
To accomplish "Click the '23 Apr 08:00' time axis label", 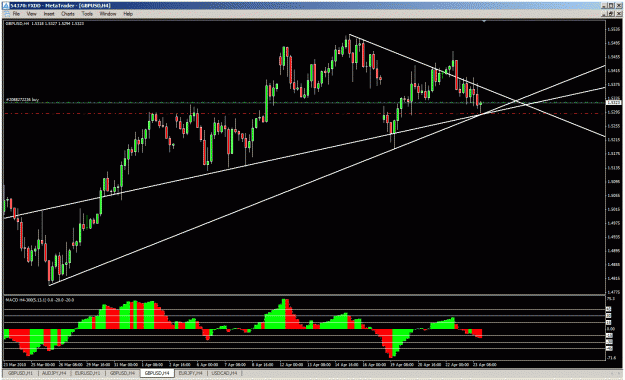I will (x=485, y=364).
